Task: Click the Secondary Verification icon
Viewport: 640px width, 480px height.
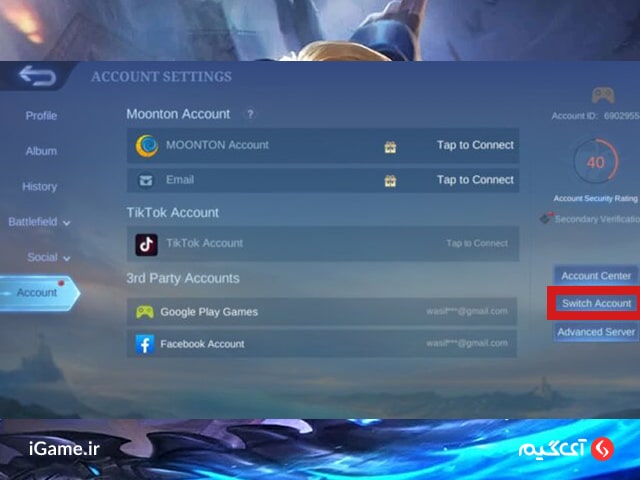Action: pyautogui.click(x=546, y=218)
